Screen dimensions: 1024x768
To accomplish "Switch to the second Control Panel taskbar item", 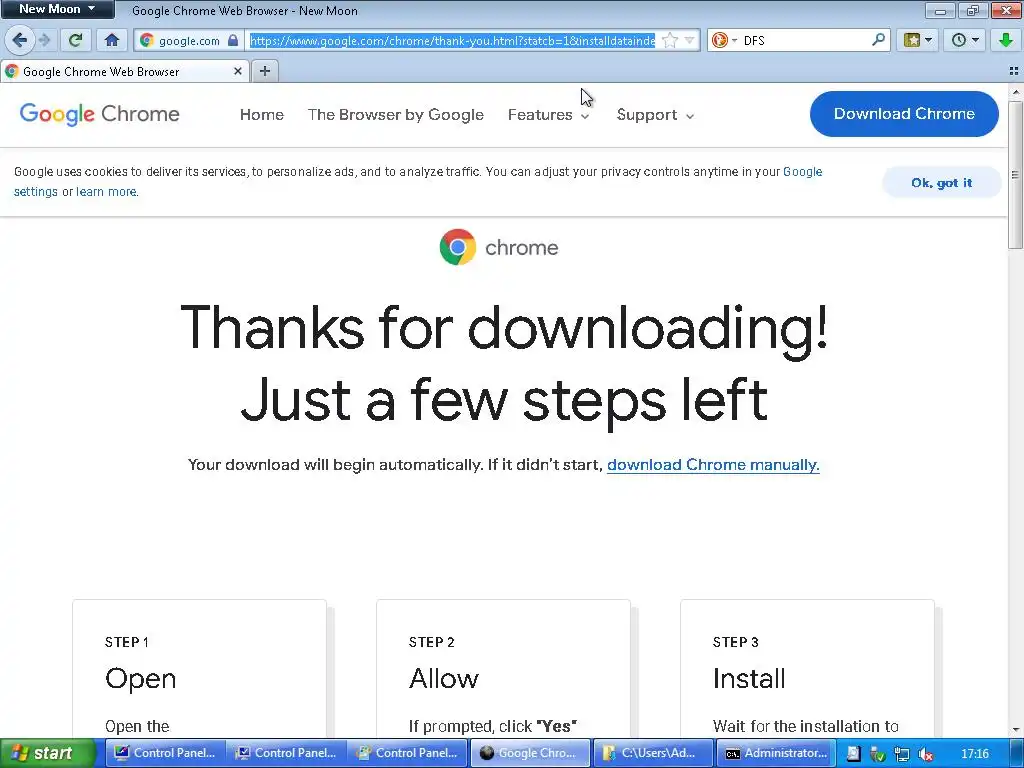I will [x=286, y=753].
